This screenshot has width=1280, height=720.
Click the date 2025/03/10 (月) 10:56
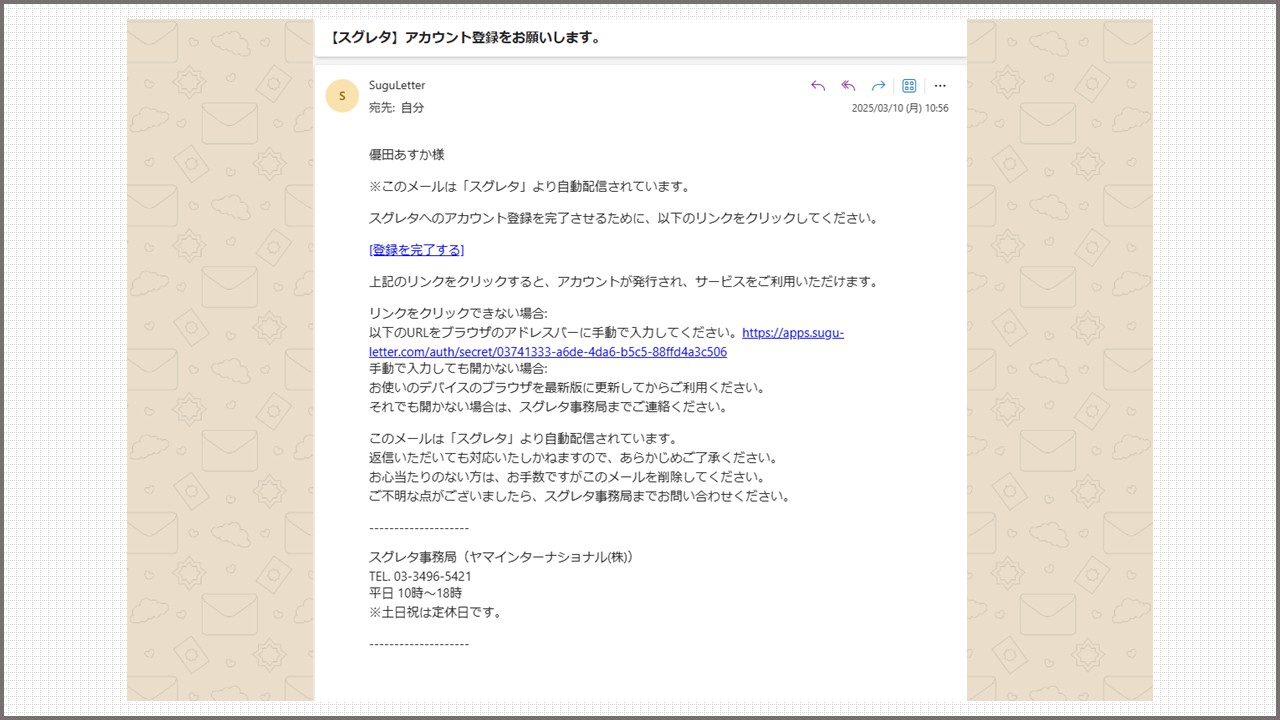point(900,108)
